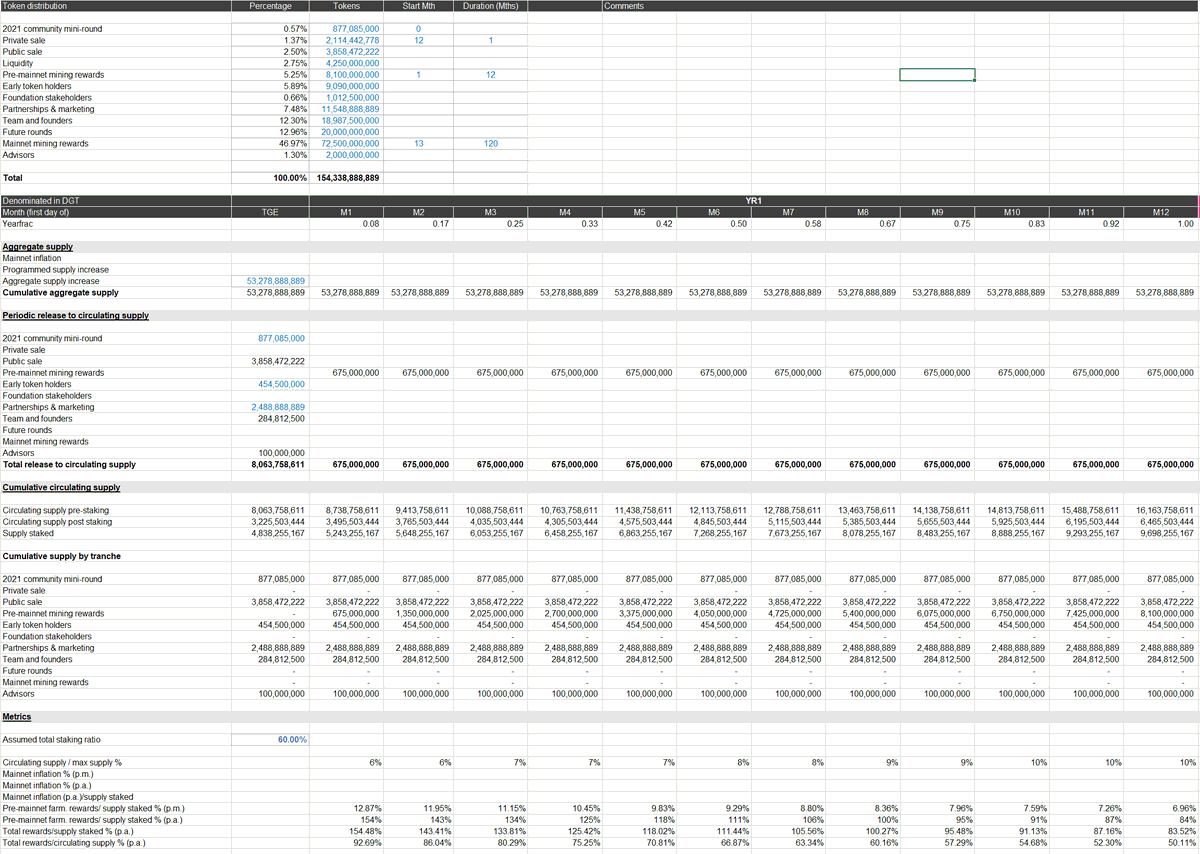Select the 'Liquidity' row label

(18, 63)
